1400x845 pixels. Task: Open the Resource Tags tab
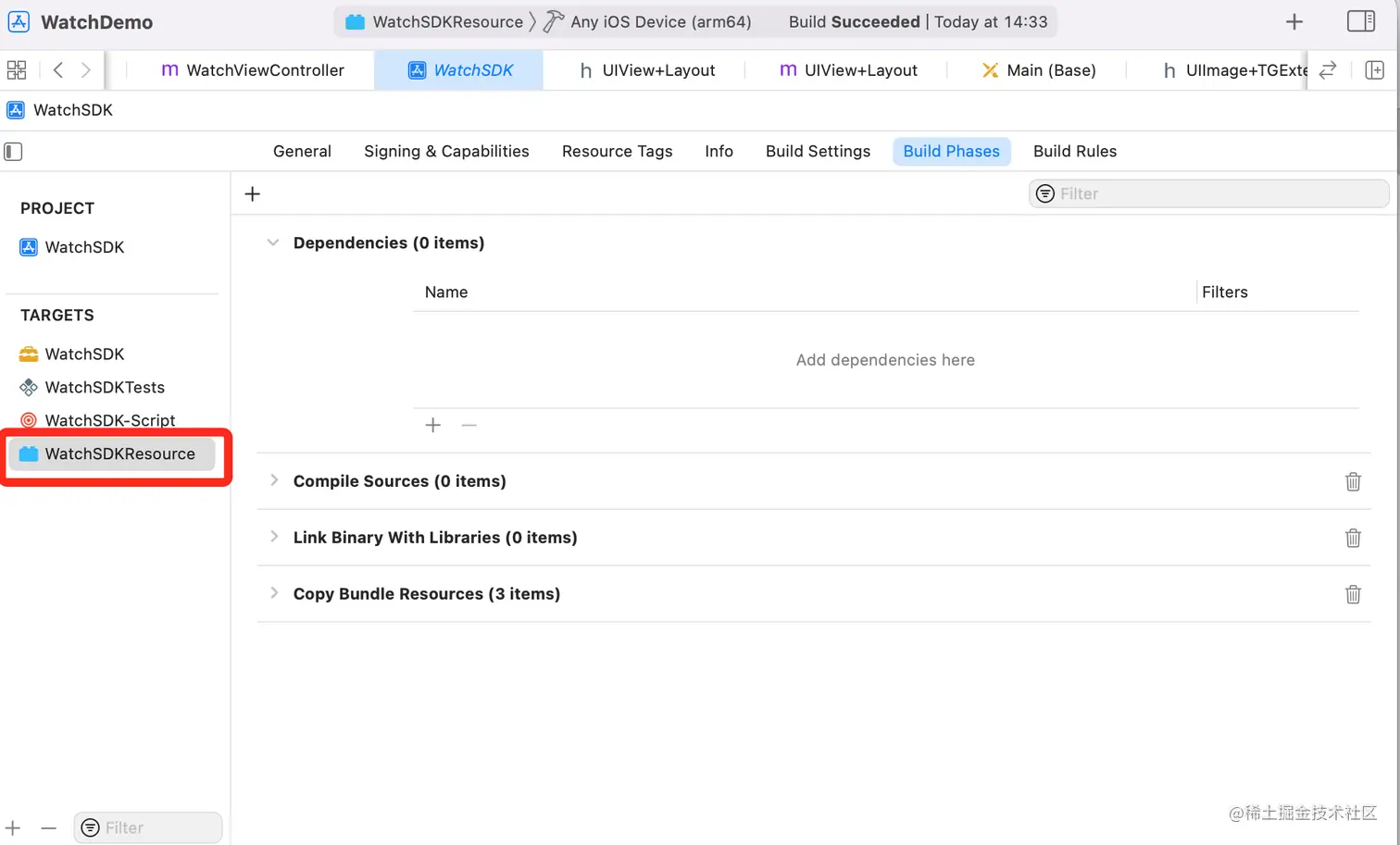click(x=617, y=152)
